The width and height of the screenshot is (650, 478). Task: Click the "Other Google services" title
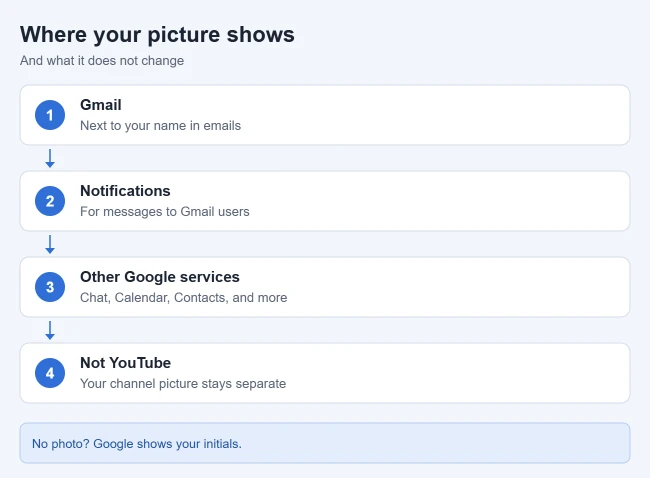[160, 277]
